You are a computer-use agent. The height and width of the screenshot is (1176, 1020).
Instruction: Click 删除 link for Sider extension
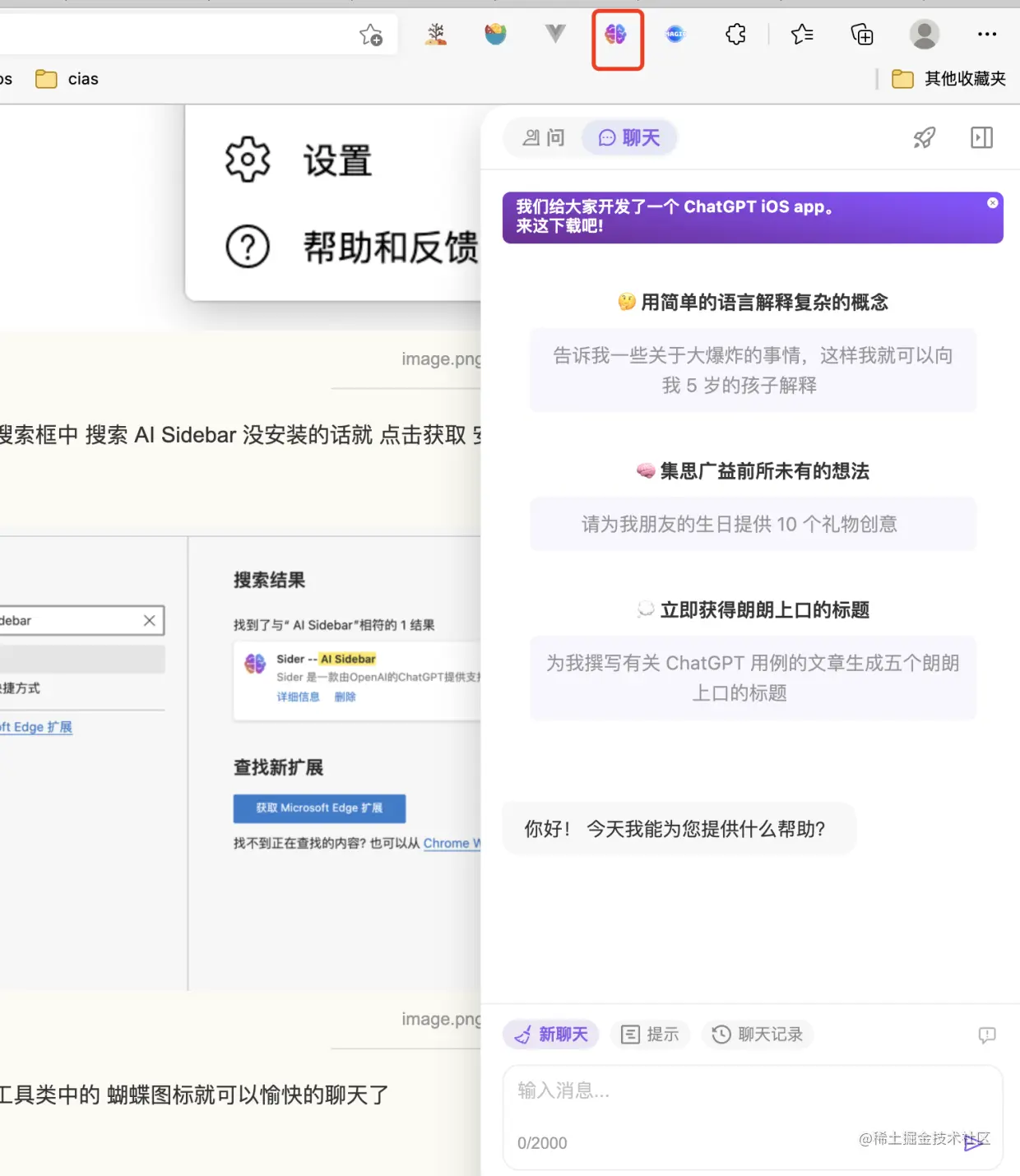[345, 697]
